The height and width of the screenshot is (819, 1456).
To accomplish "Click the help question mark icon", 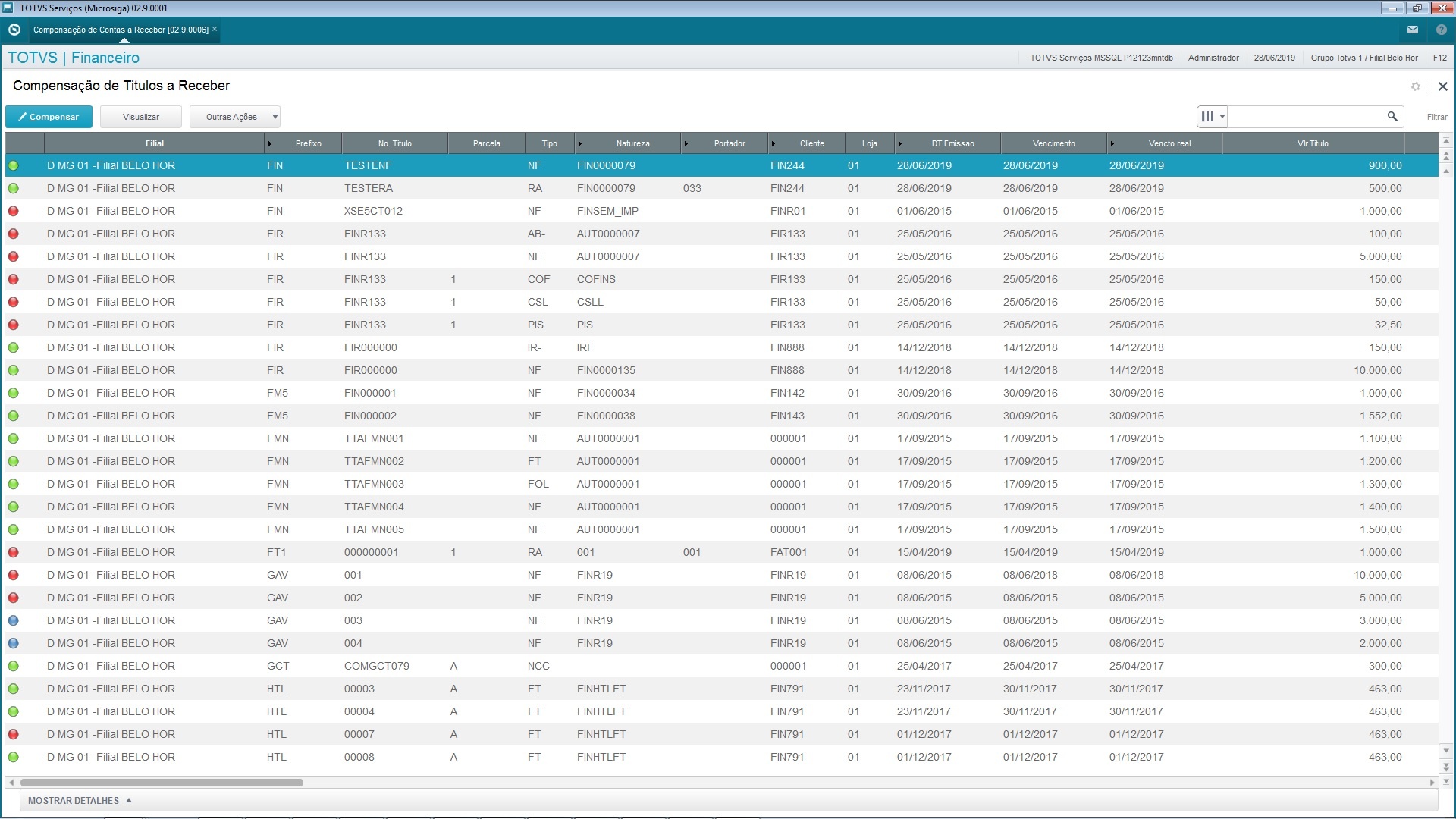I will tap(1441, 30).
